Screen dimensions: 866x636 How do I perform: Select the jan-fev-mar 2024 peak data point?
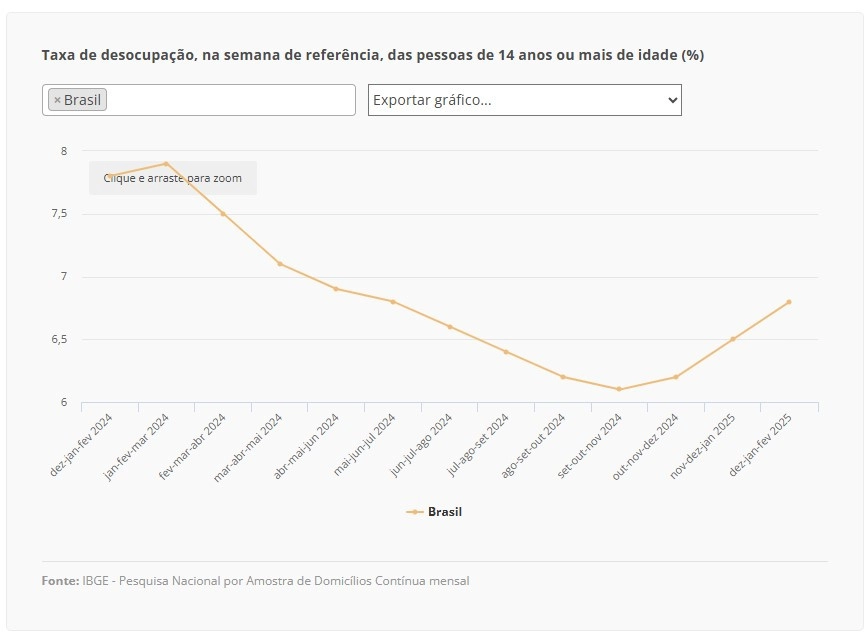tap(166, 163)
